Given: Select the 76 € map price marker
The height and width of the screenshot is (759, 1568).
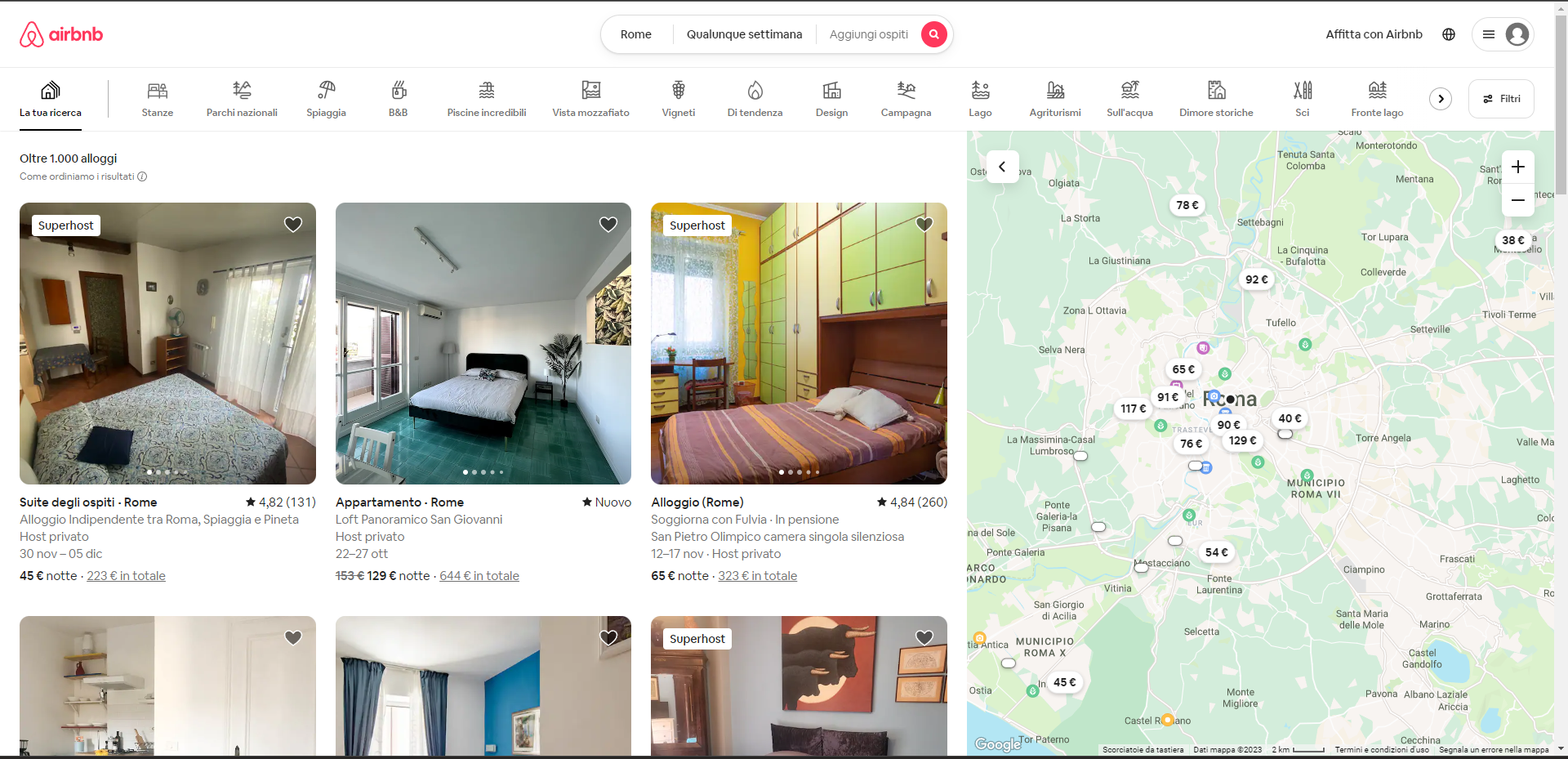Looking at the screenshot, I should pyautogui.click(x=1192, y=444).
